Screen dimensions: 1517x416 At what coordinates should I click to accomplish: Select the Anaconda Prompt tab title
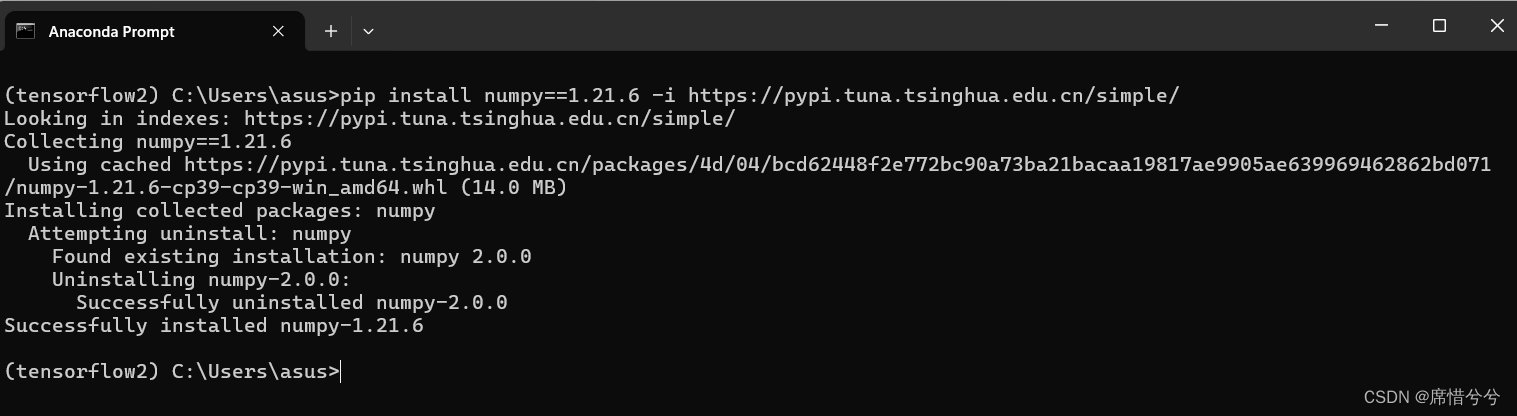[x=112, y=32]
